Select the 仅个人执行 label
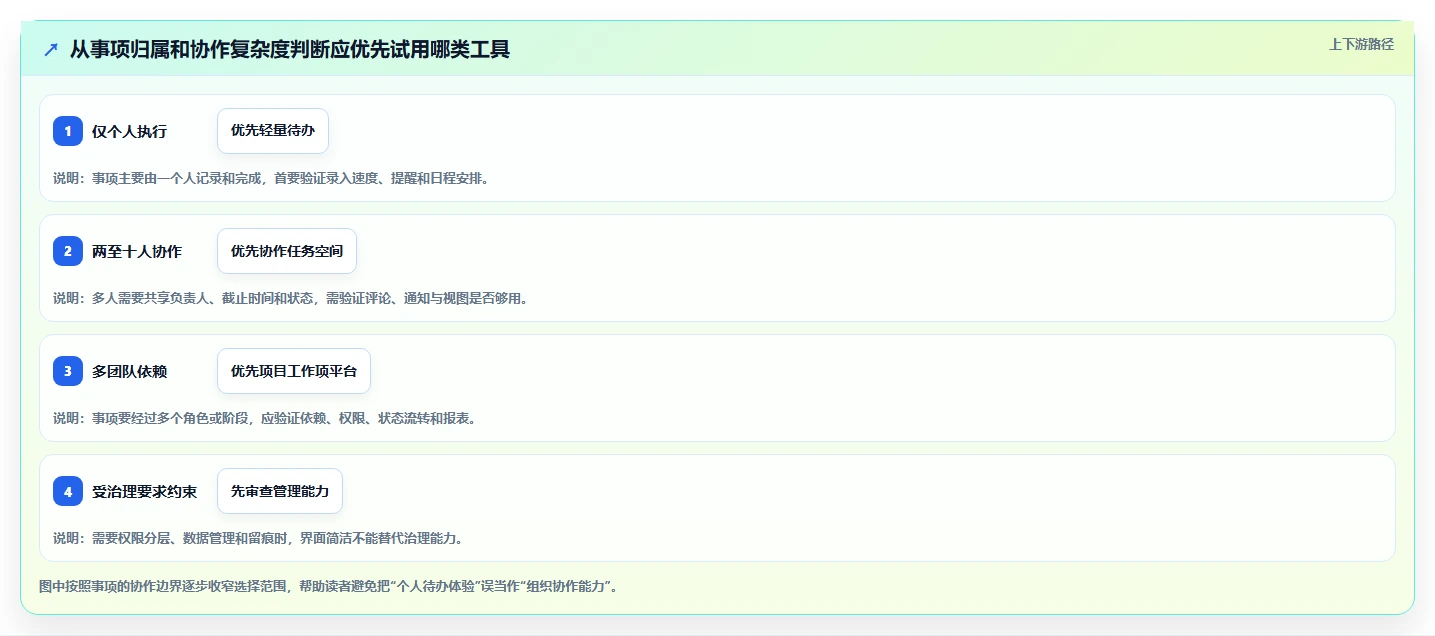1435x636 pixels. 129,131
